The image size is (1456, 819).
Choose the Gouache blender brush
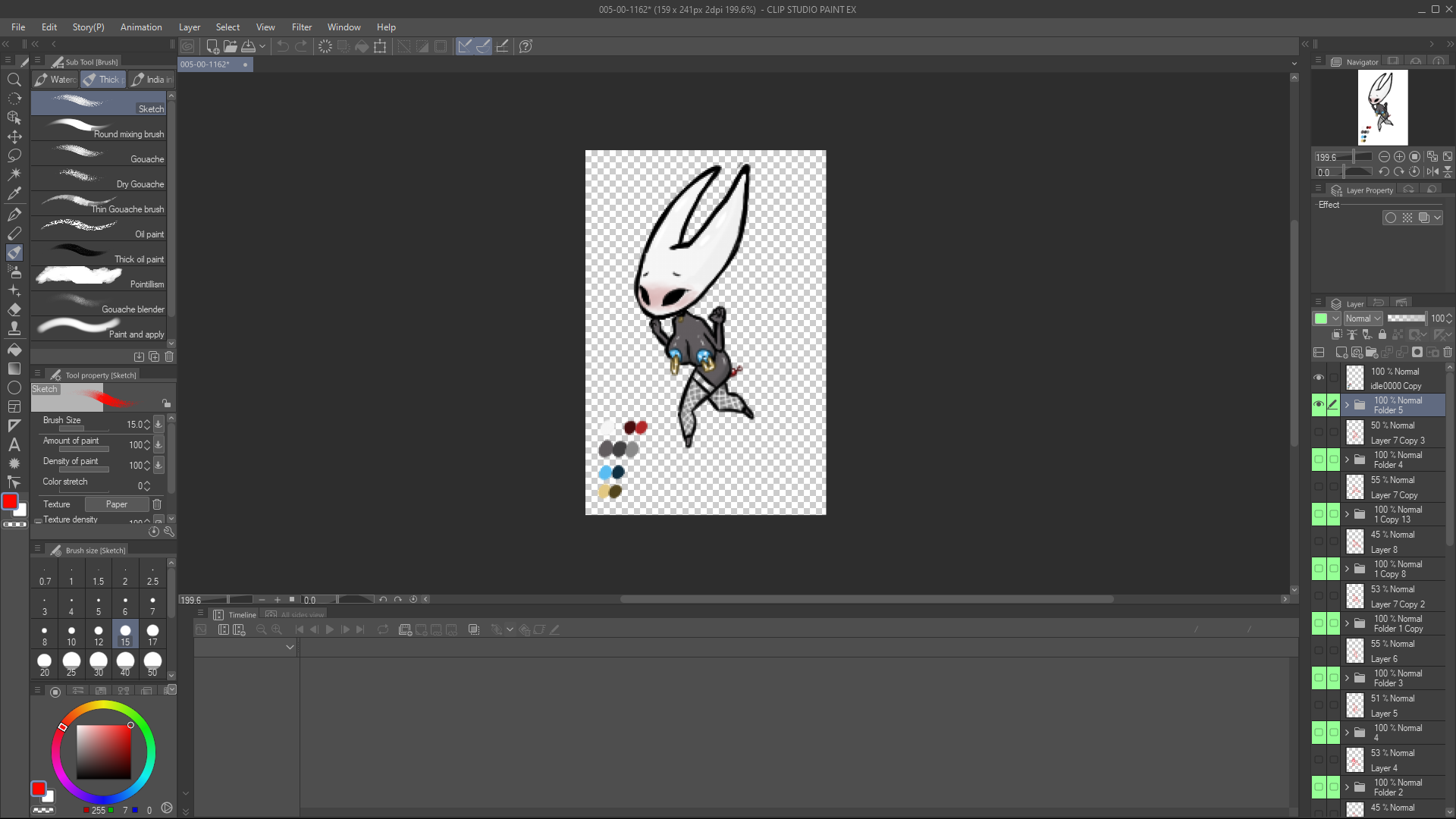(x=99, y=303)
